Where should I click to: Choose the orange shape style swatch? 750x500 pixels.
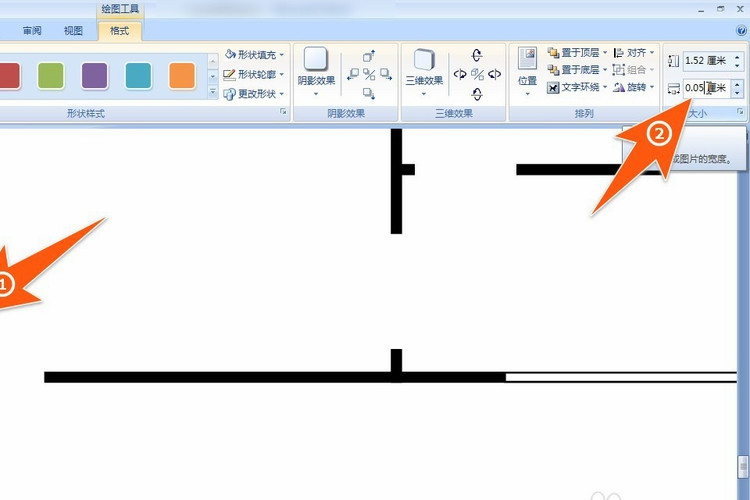[x=182, y=76]
